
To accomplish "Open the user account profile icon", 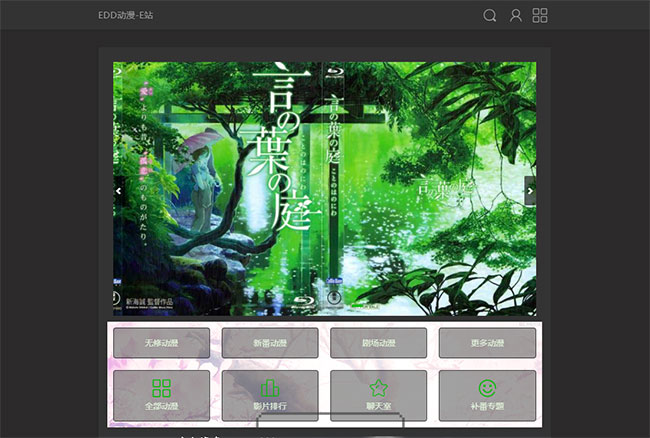I will pos(516,15).
